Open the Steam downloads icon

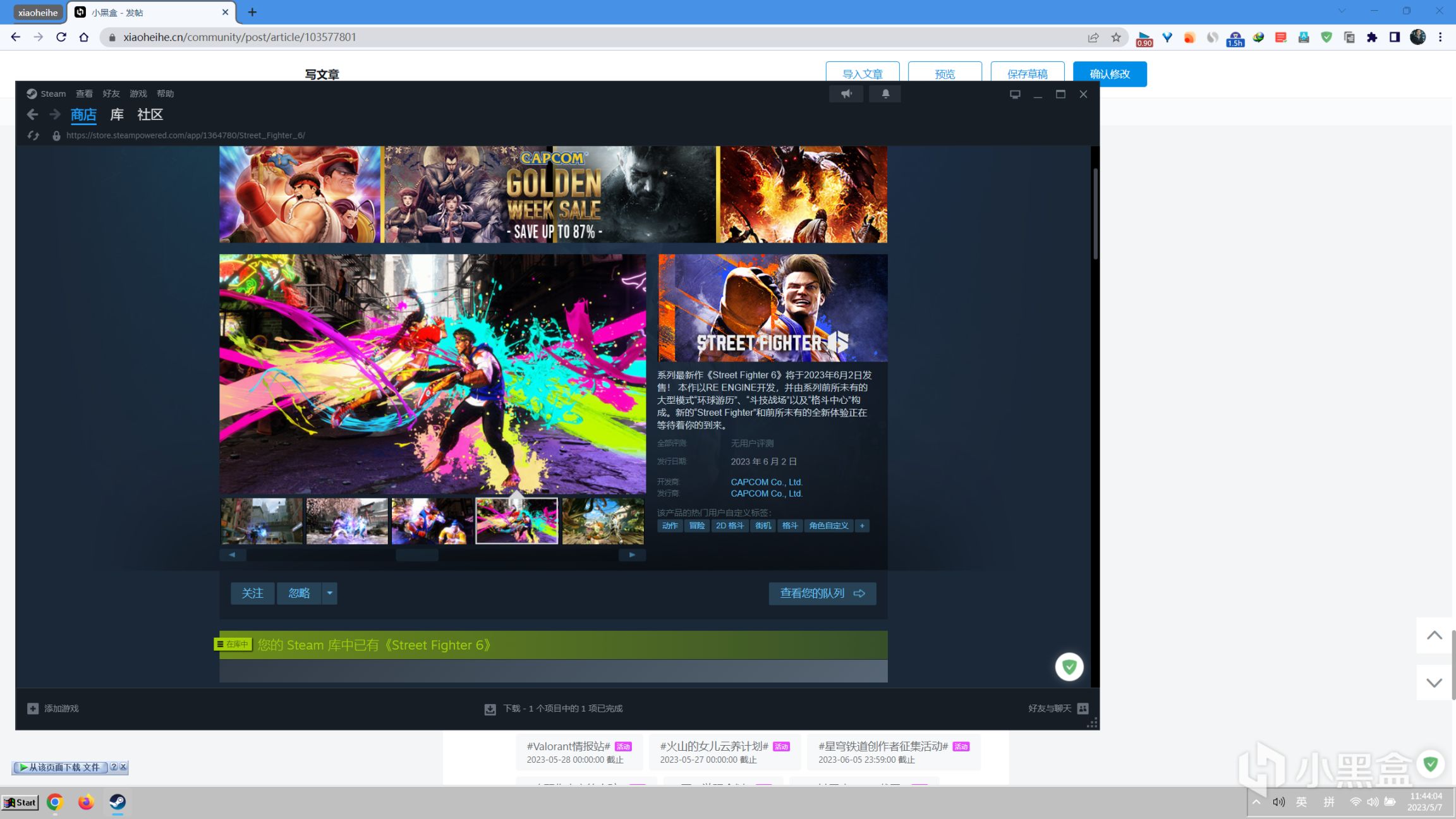490,709
